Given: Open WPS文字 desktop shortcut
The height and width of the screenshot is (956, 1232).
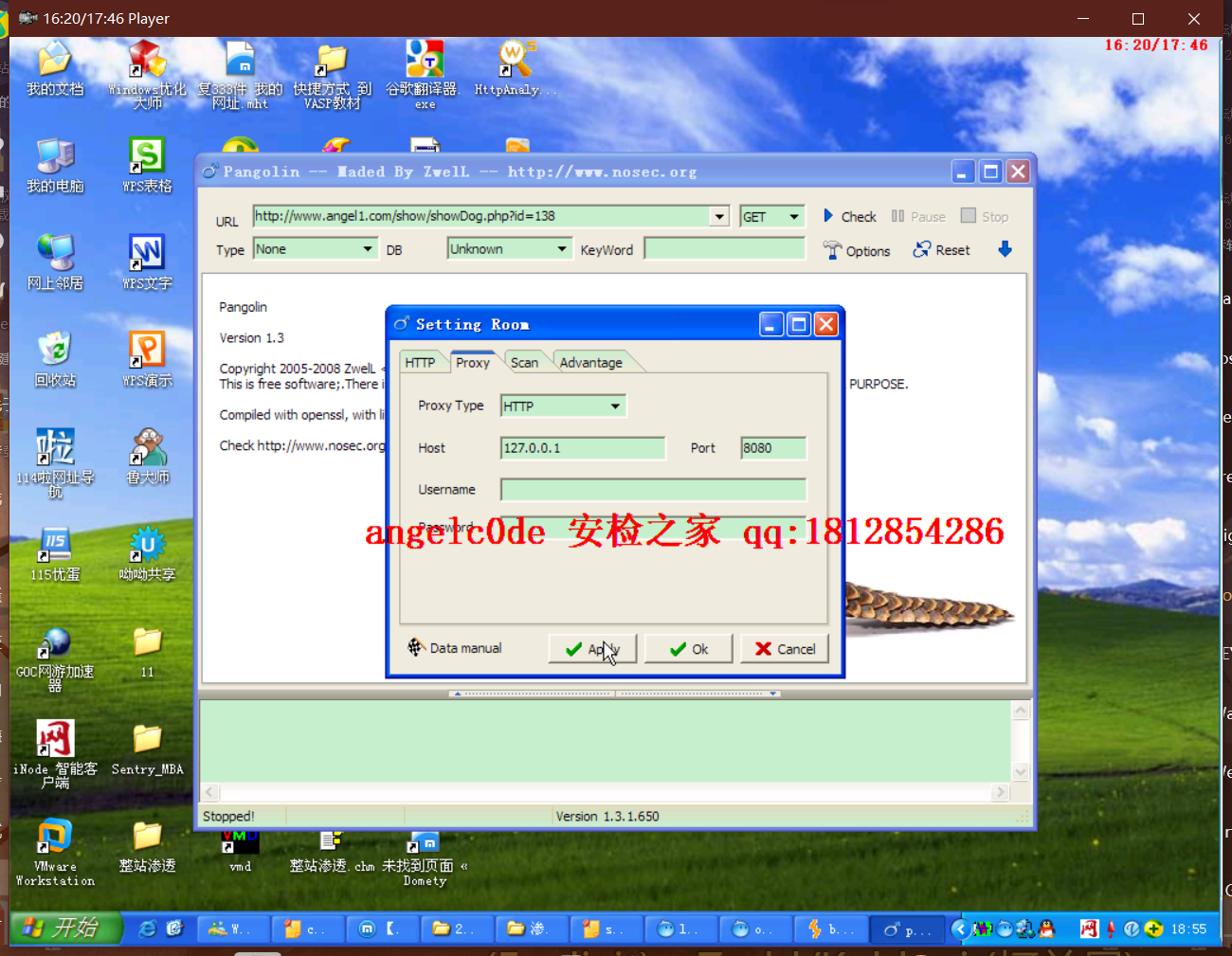Looking at the screenshot, I should coord(147,262).
